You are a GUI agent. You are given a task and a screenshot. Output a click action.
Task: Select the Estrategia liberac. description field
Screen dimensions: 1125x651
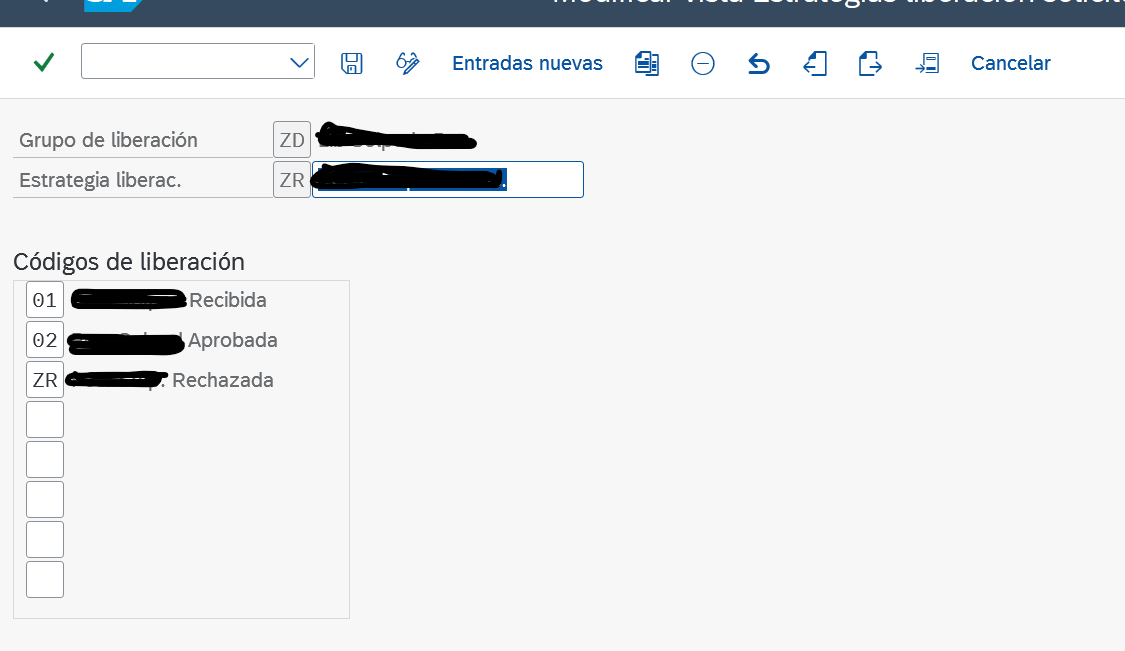447,180
